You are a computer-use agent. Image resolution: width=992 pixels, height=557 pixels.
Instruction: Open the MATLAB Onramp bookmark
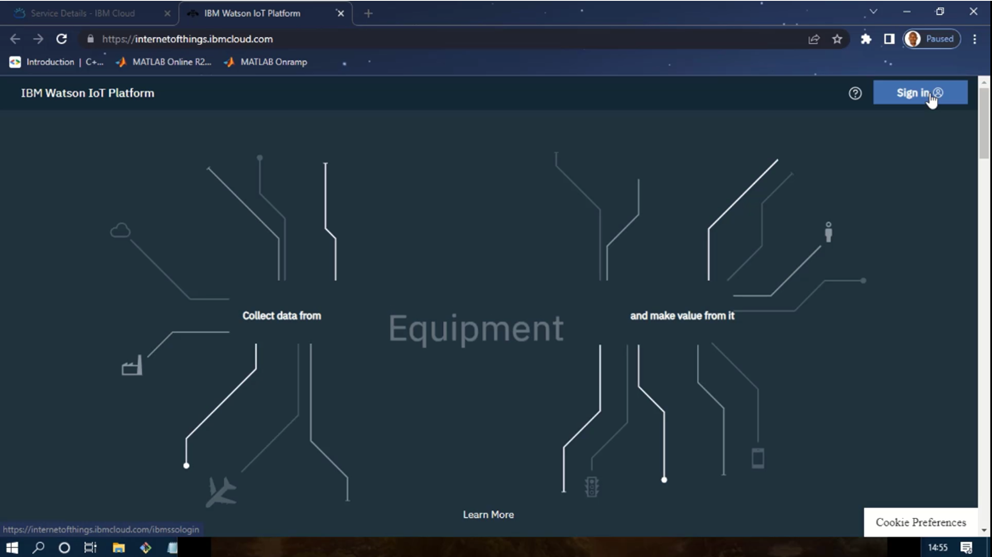click(x=266, y=61)
